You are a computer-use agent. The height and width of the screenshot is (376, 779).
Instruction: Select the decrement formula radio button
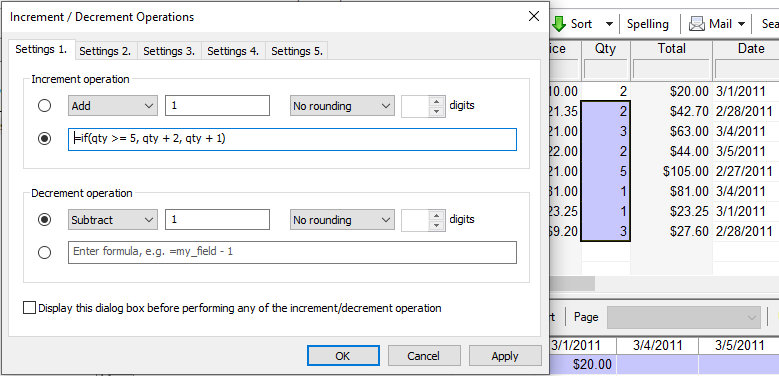[44, 252]
